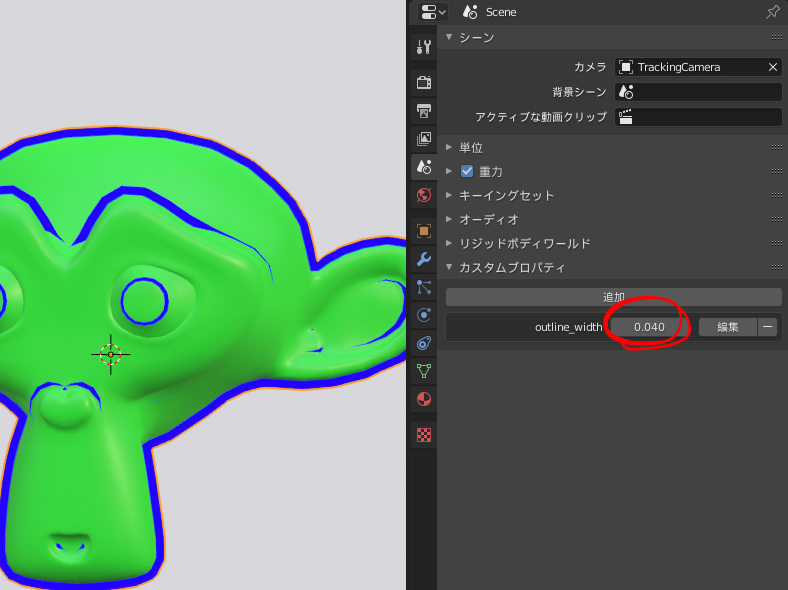This screenshot has height=590, width=788.
Task: Remove outline_width property with minus button
Action: (767, 327)
